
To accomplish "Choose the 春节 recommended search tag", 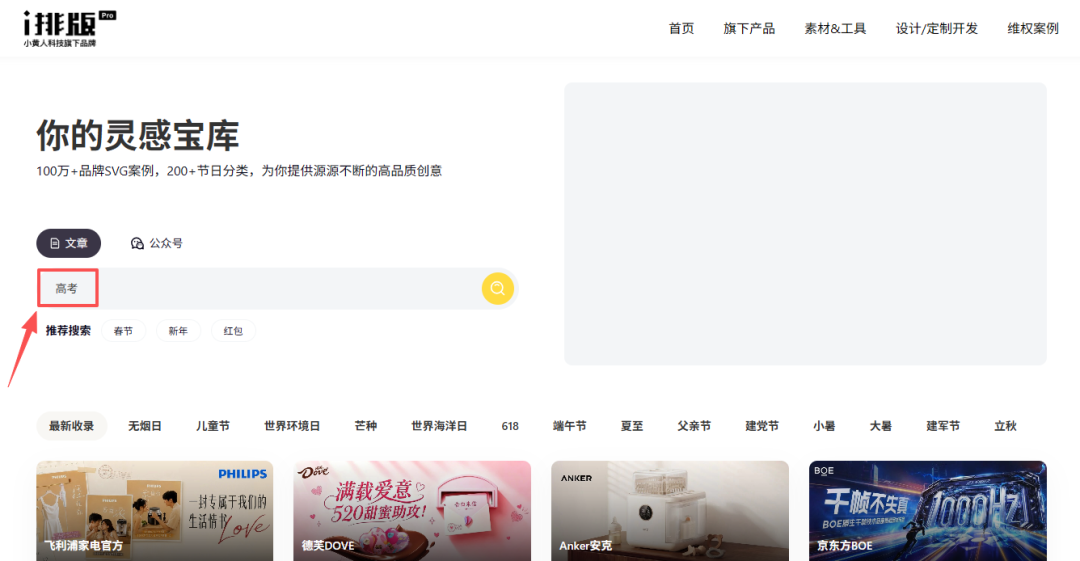I will [x=123, y=331].
